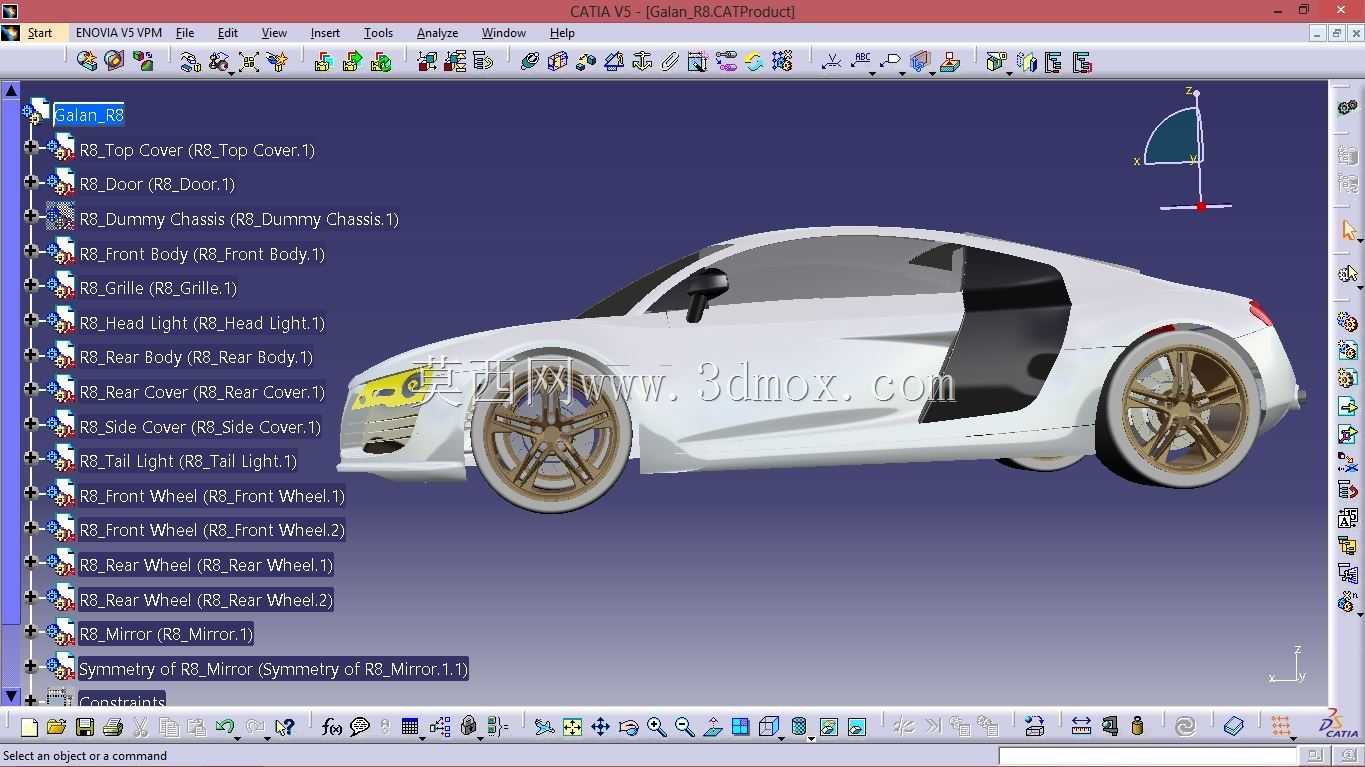Image resolution: width=1365 pixels, height=767 pixels.
Task: Activate the What's This help cursor icon
Action: click(x=285, y=727)
